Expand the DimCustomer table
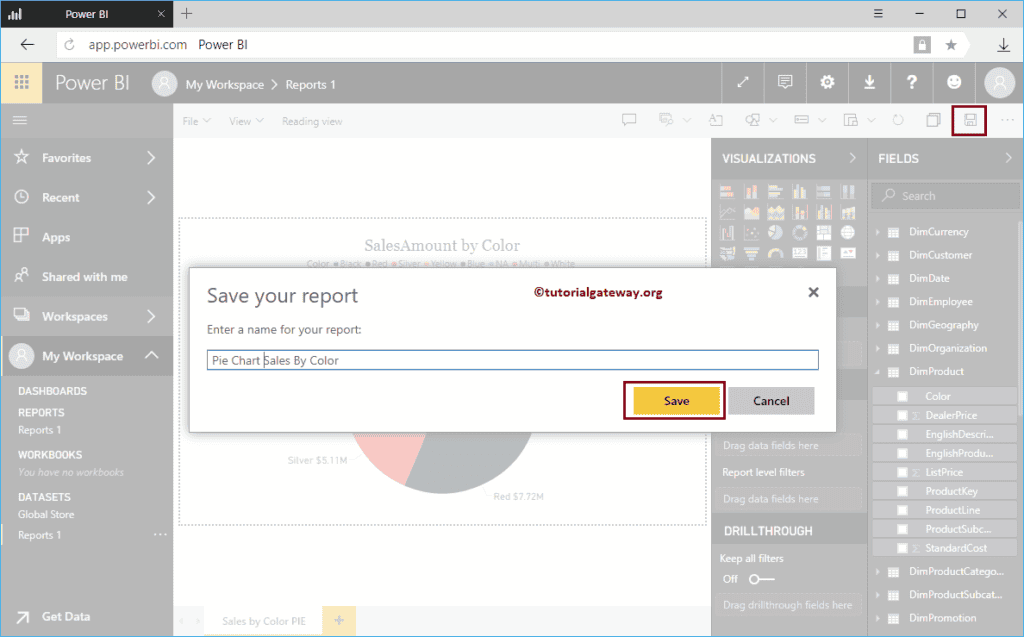This screenshot has height=637, width=1024. click(x=878, y=255)
